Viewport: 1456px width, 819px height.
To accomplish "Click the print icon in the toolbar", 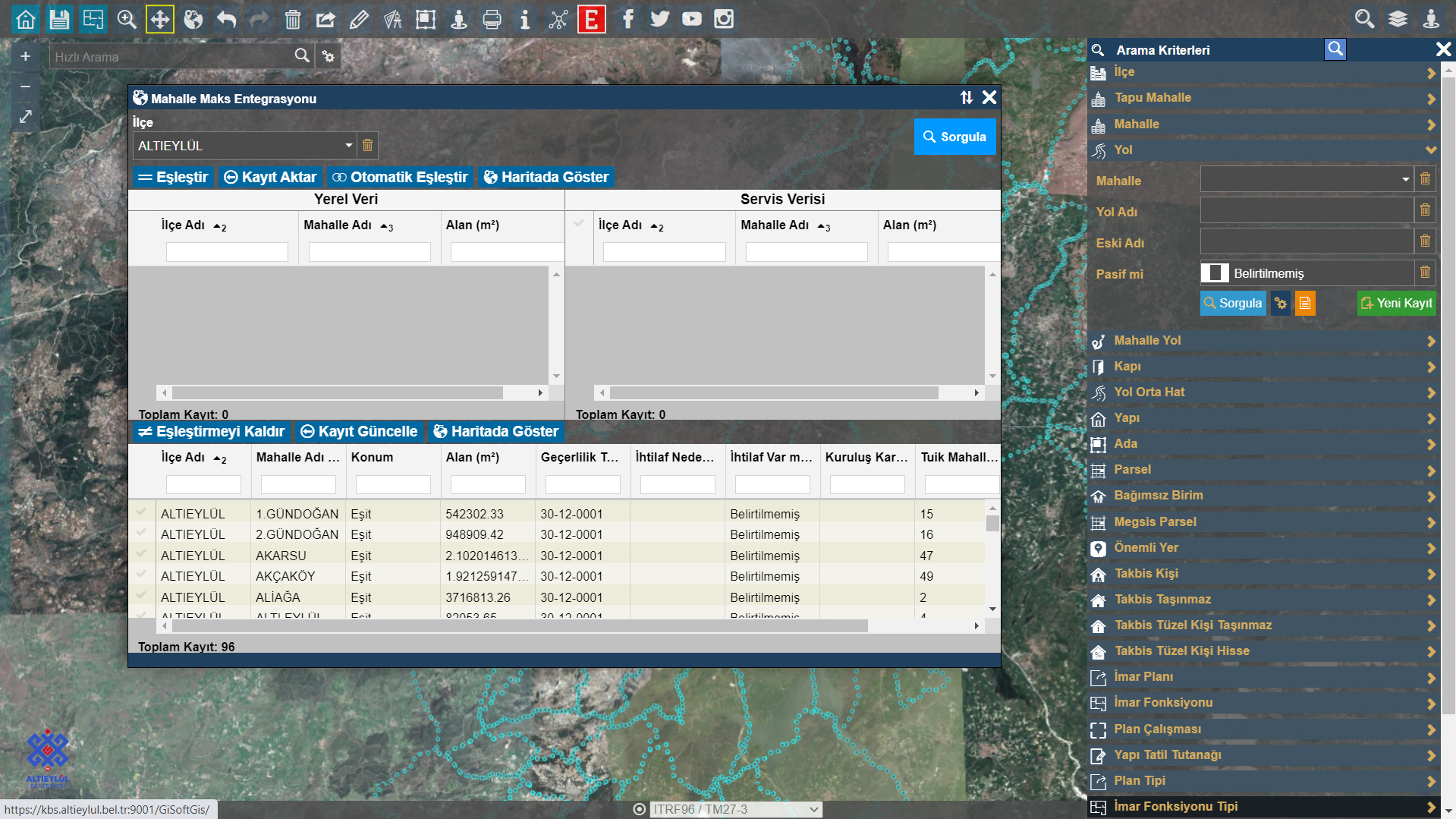I will [492, 19].
